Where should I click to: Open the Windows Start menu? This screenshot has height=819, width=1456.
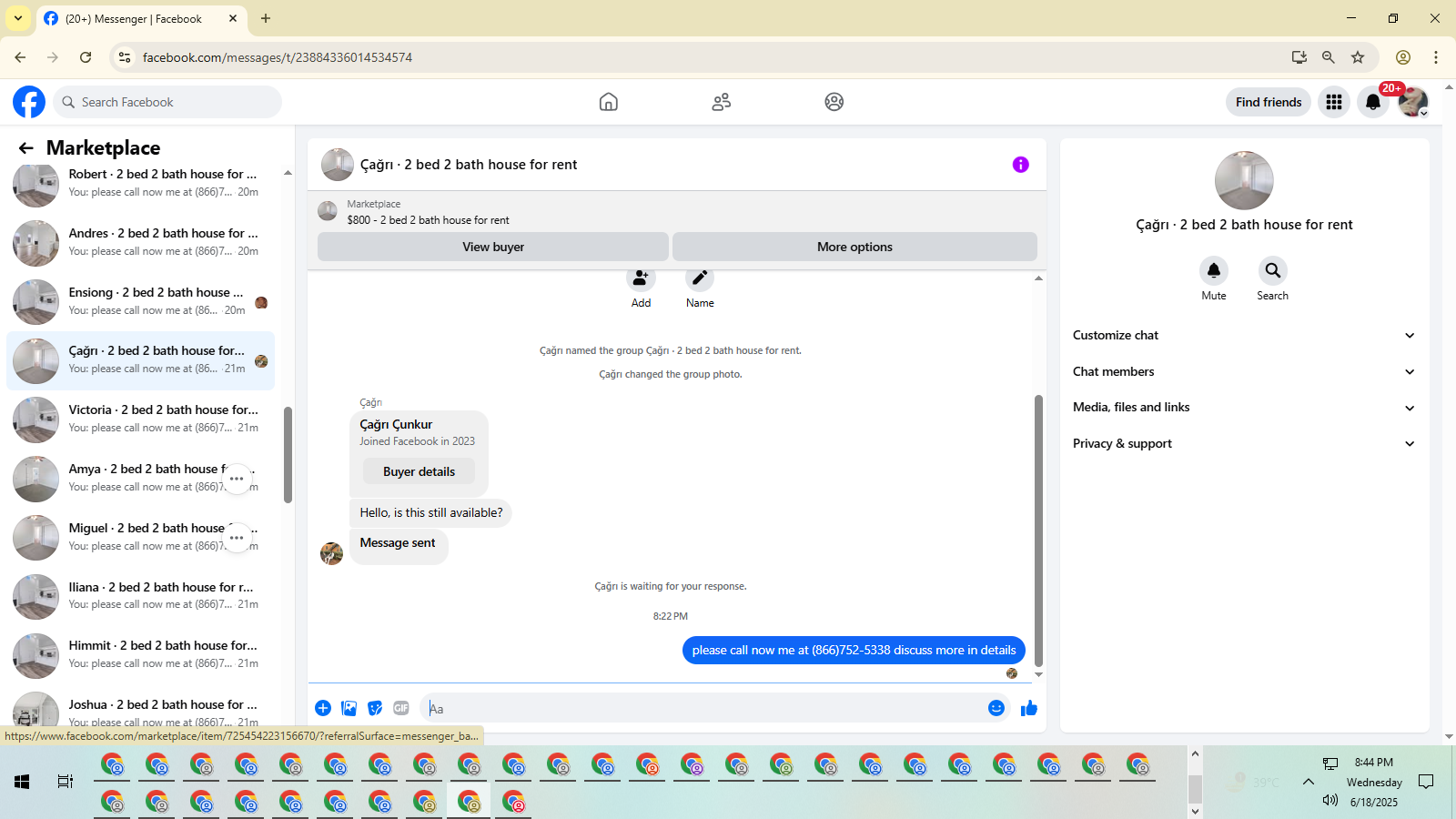click(22, 782)
